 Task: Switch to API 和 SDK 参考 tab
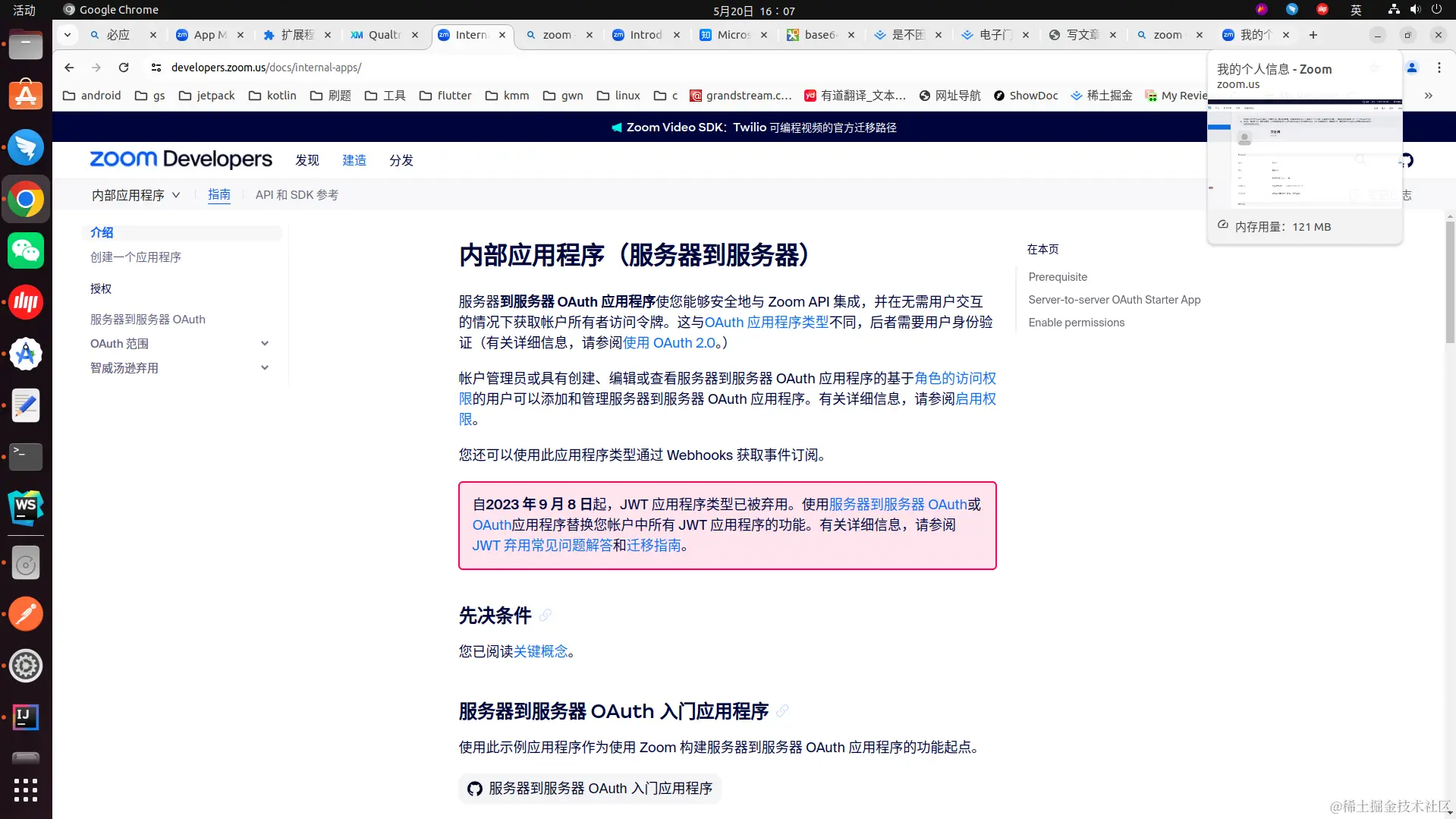coord(297,195)
